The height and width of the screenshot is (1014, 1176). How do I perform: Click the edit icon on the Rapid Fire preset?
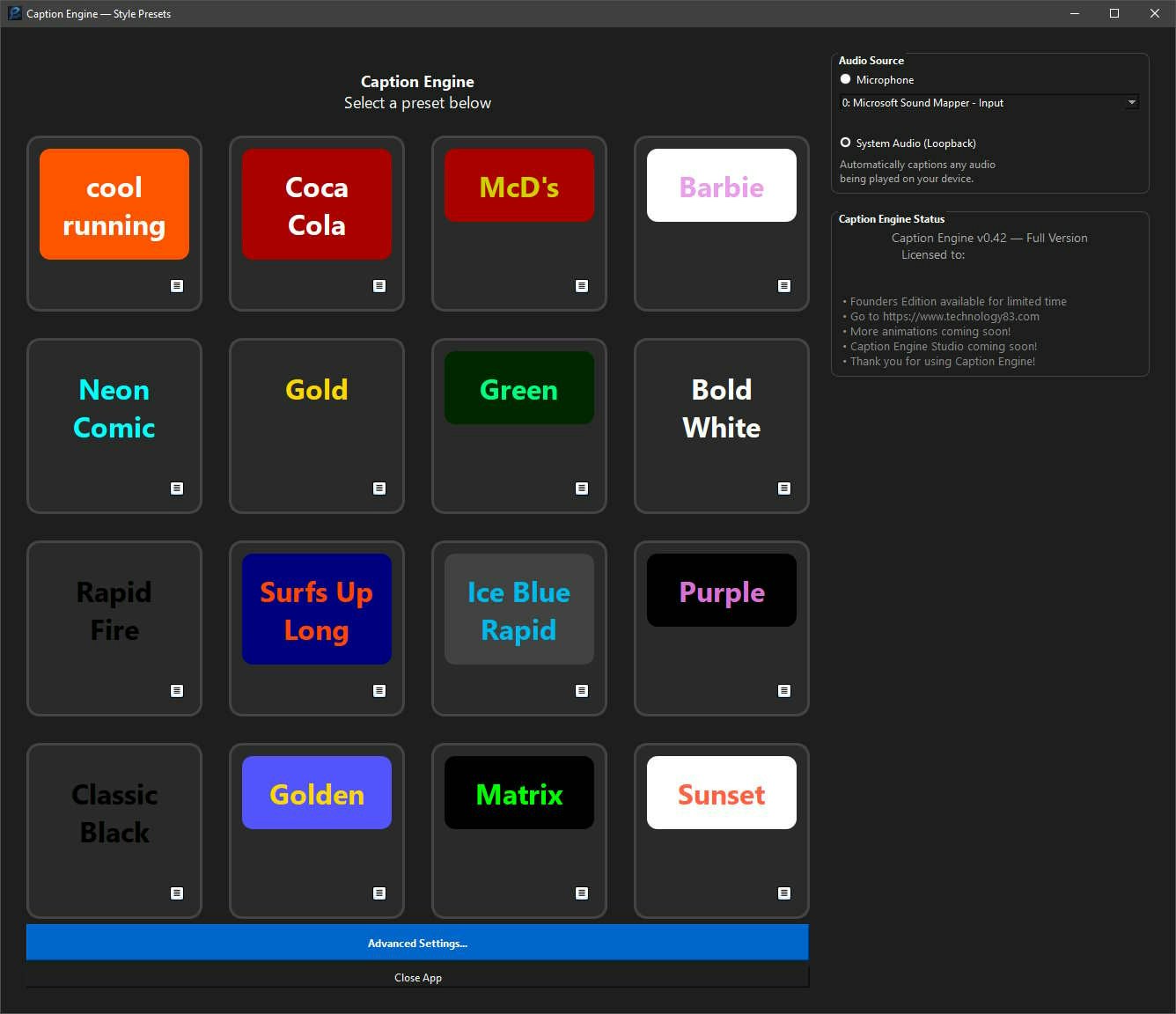pyautogui.click(x=177, y=690)
